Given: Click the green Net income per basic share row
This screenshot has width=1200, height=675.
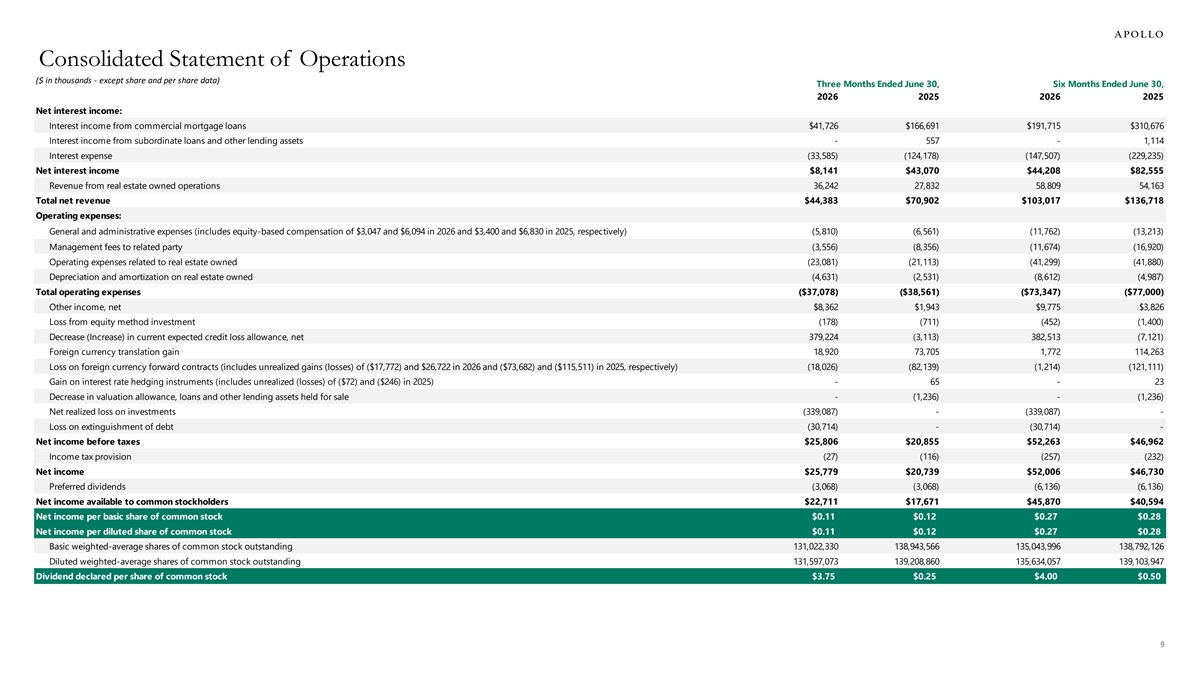Looking at the screenshot, I should pyautogui.click(x=600, y=516).
